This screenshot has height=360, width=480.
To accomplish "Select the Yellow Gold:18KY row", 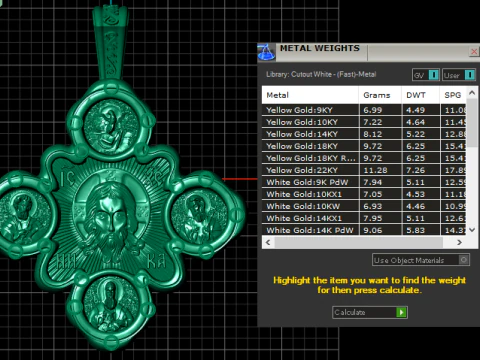I will [364, 146].
